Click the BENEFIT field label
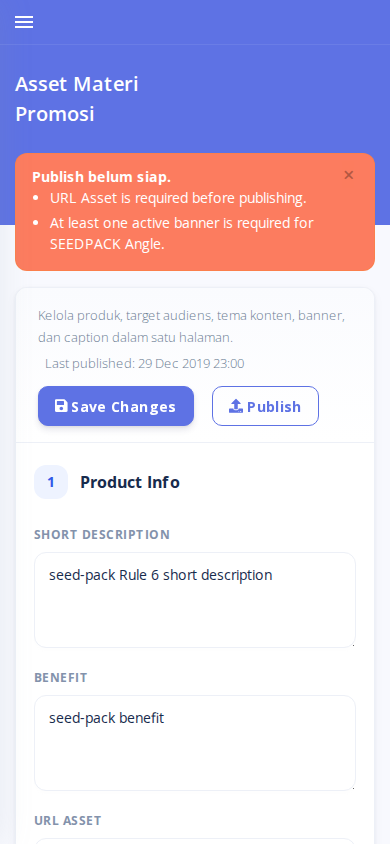390x844 pixels. pyautogui.click(x=61, y=678)
